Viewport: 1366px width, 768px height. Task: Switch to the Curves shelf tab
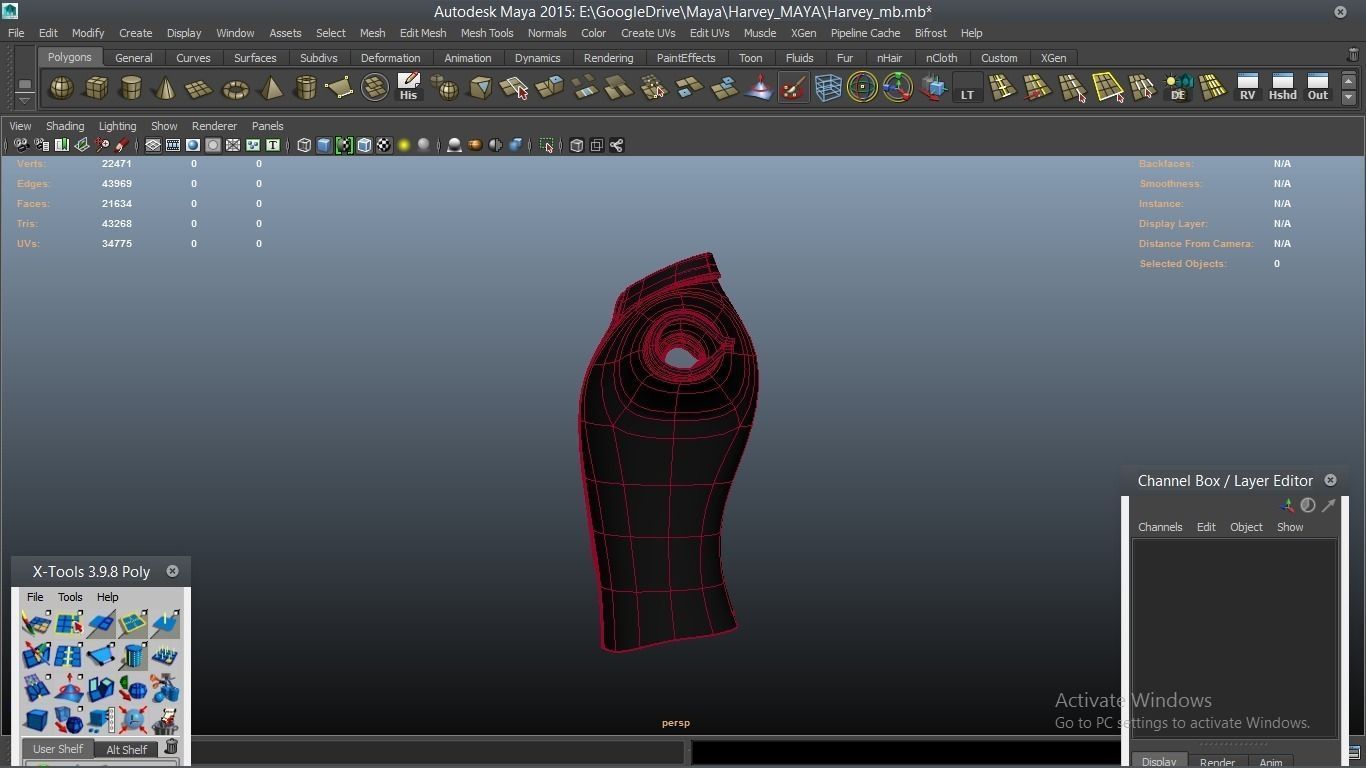point(193,58)
